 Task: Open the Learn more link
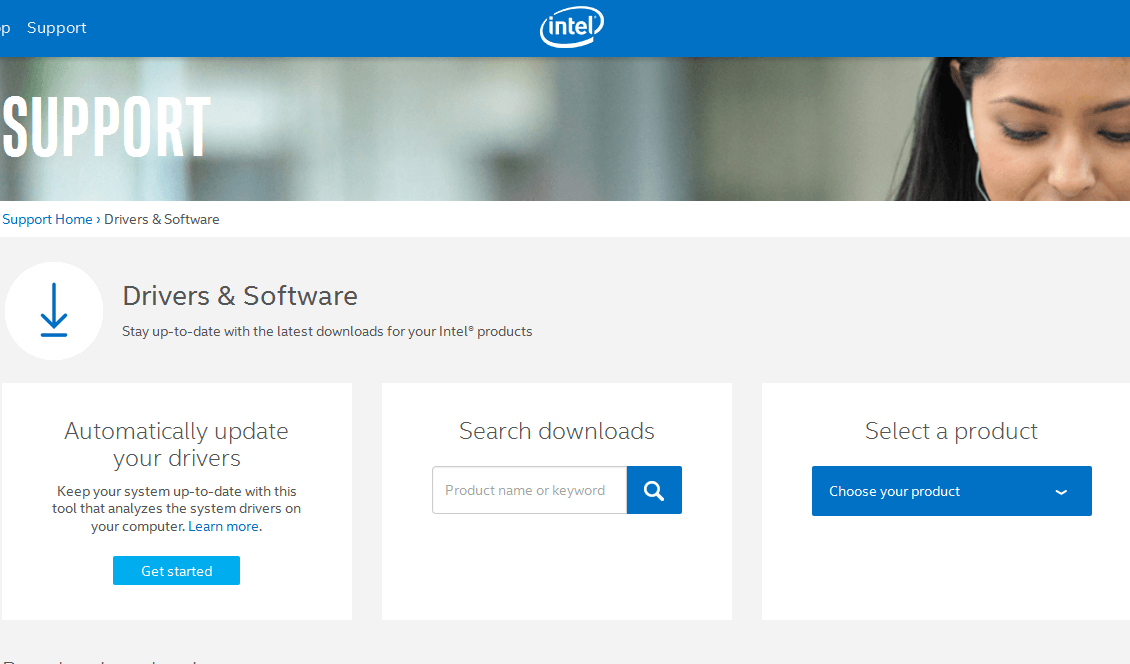(223, 526)
